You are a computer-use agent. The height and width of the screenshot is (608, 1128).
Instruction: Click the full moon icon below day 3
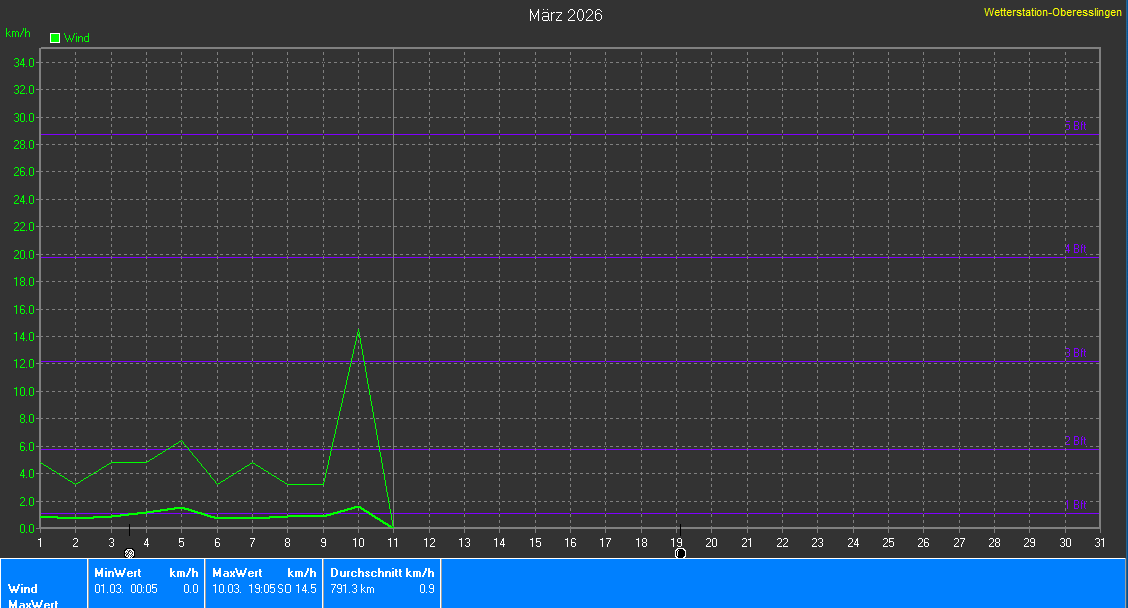tap(129, 552)
